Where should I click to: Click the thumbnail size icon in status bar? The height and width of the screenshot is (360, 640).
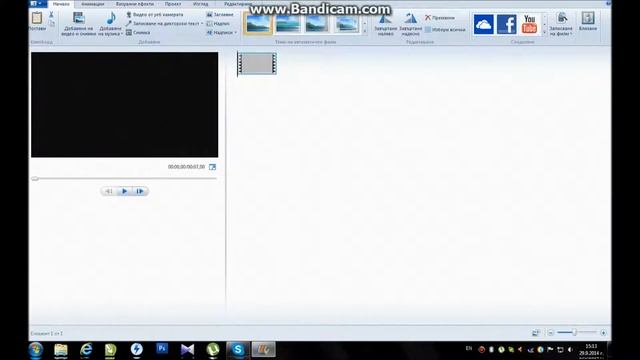tap(536, 333)
